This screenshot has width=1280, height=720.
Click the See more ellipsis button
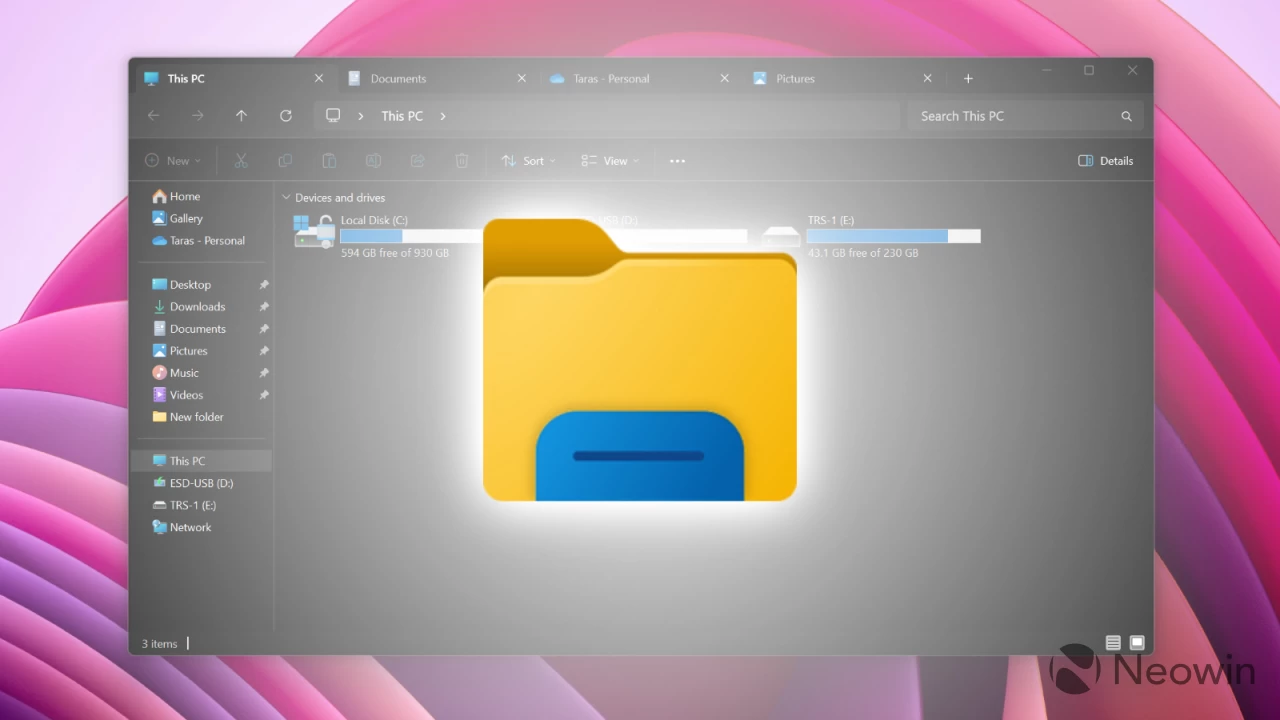pyautogui.click(x=677, y=160)
